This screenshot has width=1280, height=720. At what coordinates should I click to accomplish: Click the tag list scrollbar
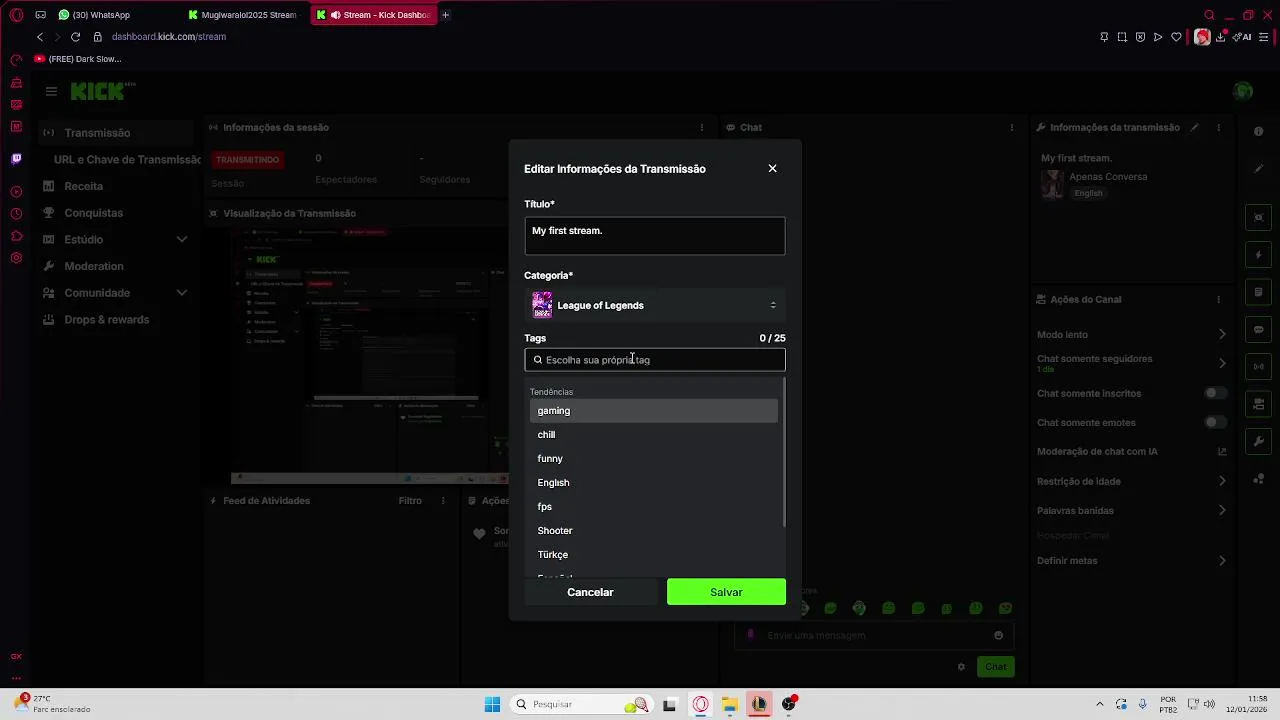pyautogui.click(x=784, y=452)
